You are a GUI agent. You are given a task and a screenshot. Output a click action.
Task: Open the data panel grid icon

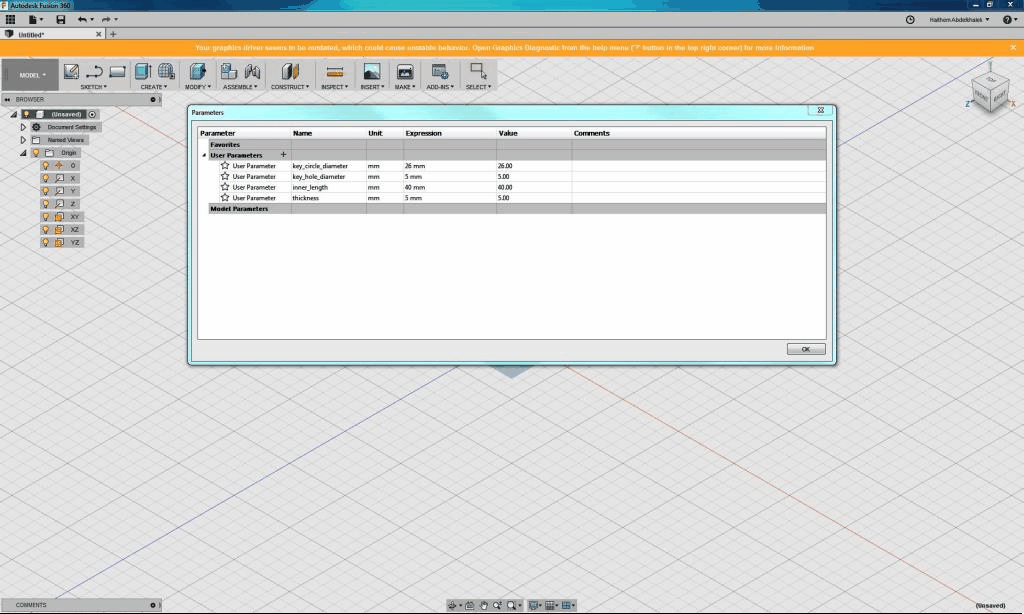(10, 20)
